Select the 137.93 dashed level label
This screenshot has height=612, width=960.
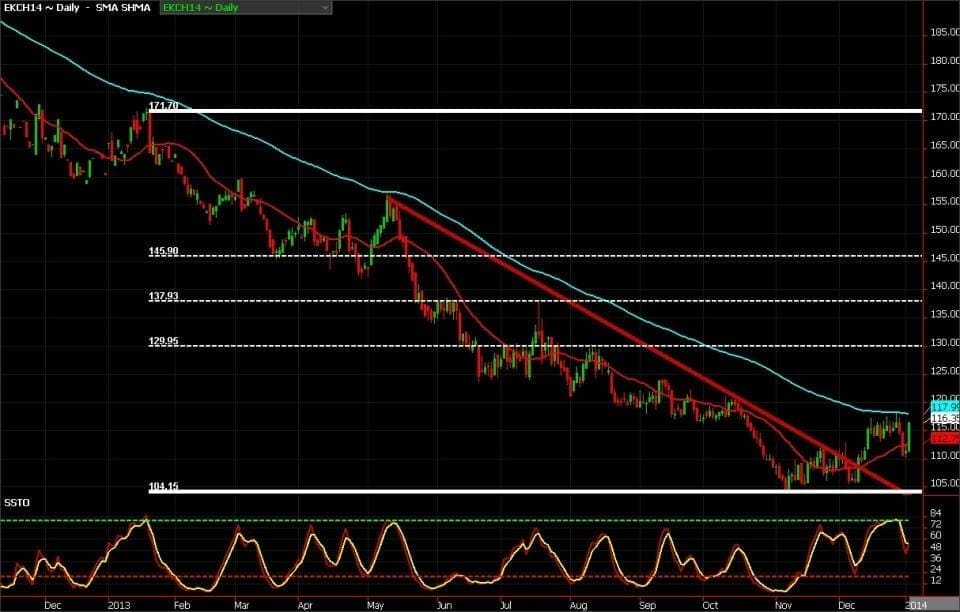coord(163,296)
